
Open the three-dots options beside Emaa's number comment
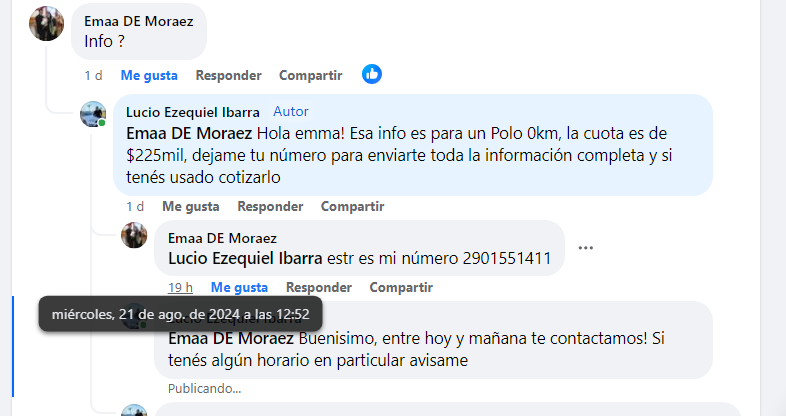click(x=585, y=248)
